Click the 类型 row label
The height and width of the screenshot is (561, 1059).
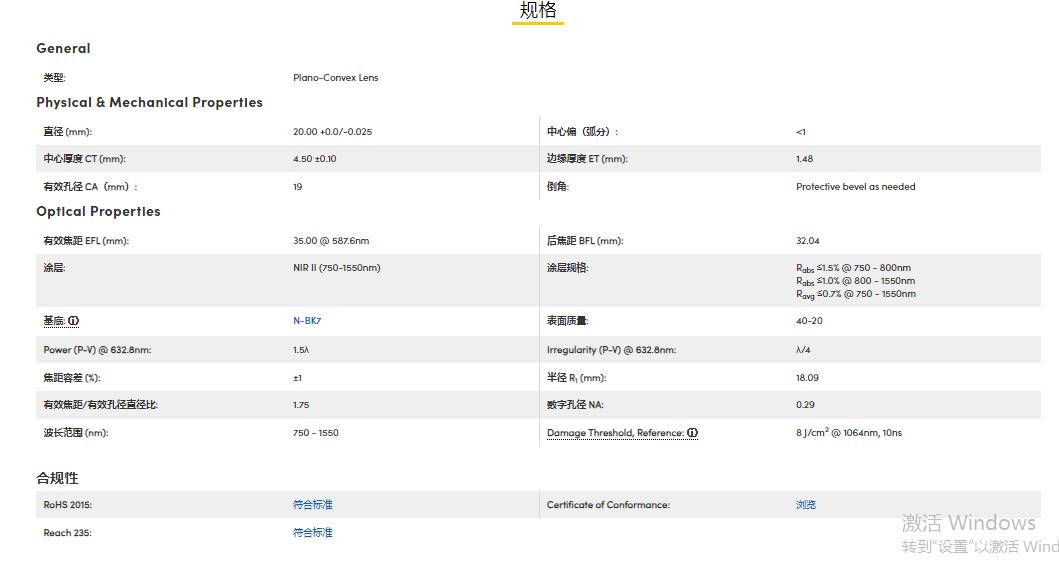pyautogui.click(x=54, y=78)
